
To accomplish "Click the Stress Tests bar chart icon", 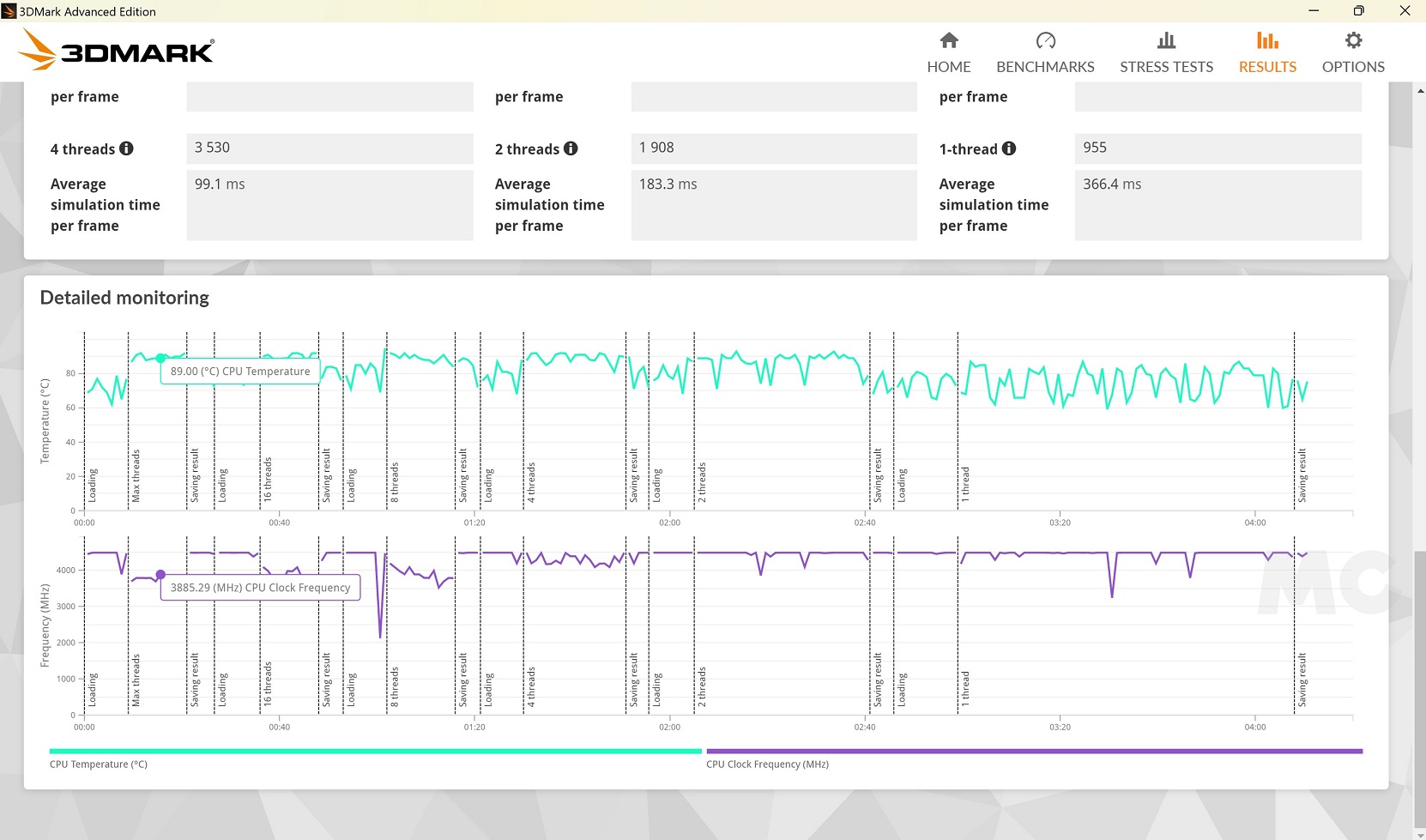I will [1166, 40].
